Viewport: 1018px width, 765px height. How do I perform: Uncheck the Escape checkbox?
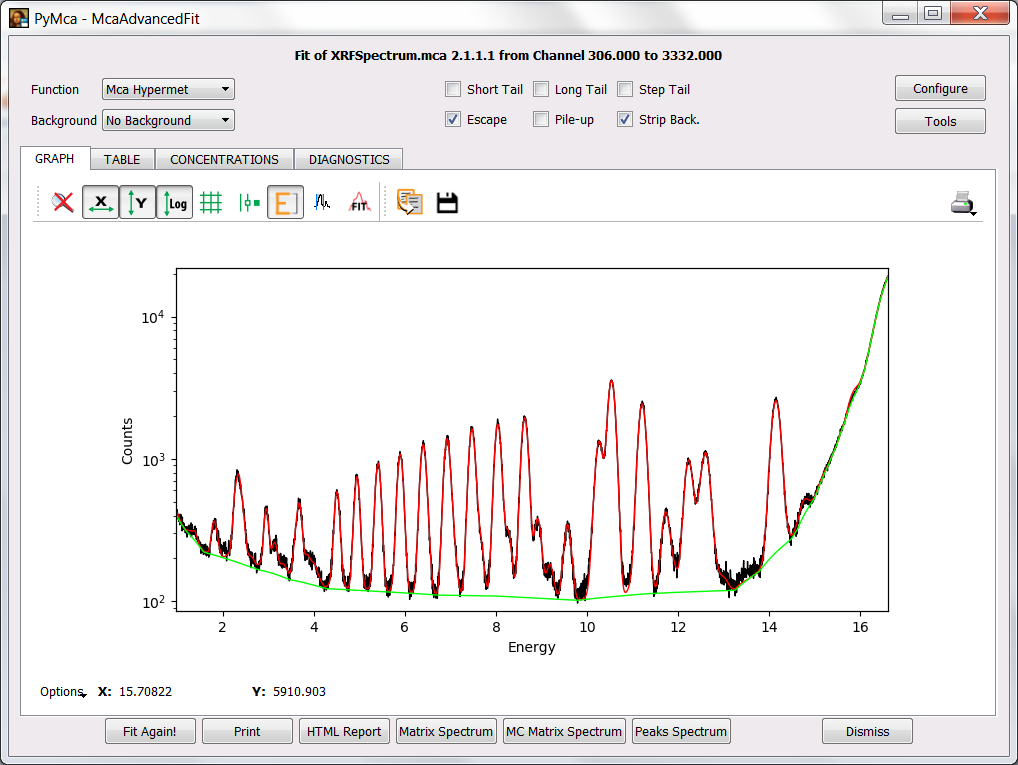(453, 120)
